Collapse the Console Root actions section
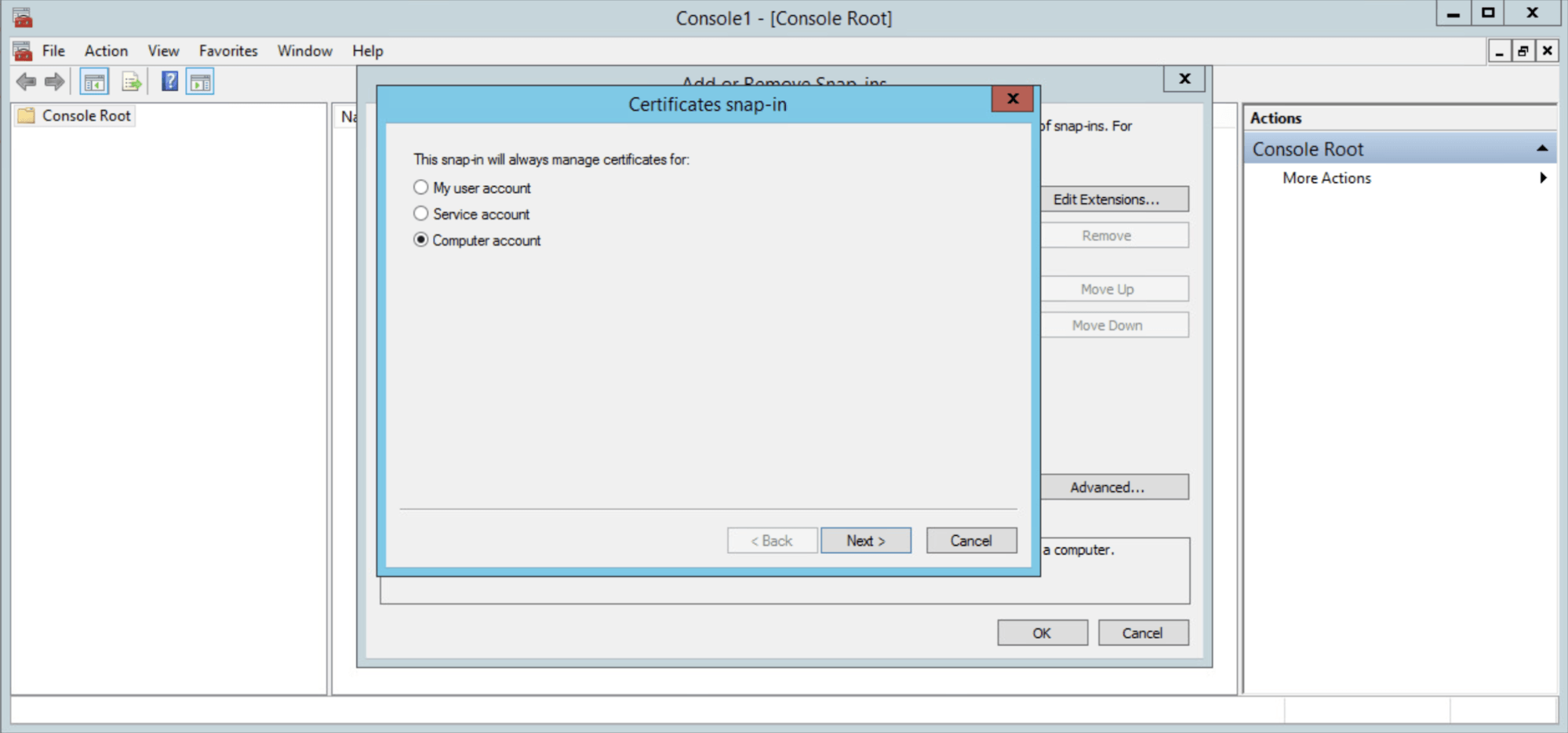Viewport: 1568px width, 733px height. tap(1541, 148)
